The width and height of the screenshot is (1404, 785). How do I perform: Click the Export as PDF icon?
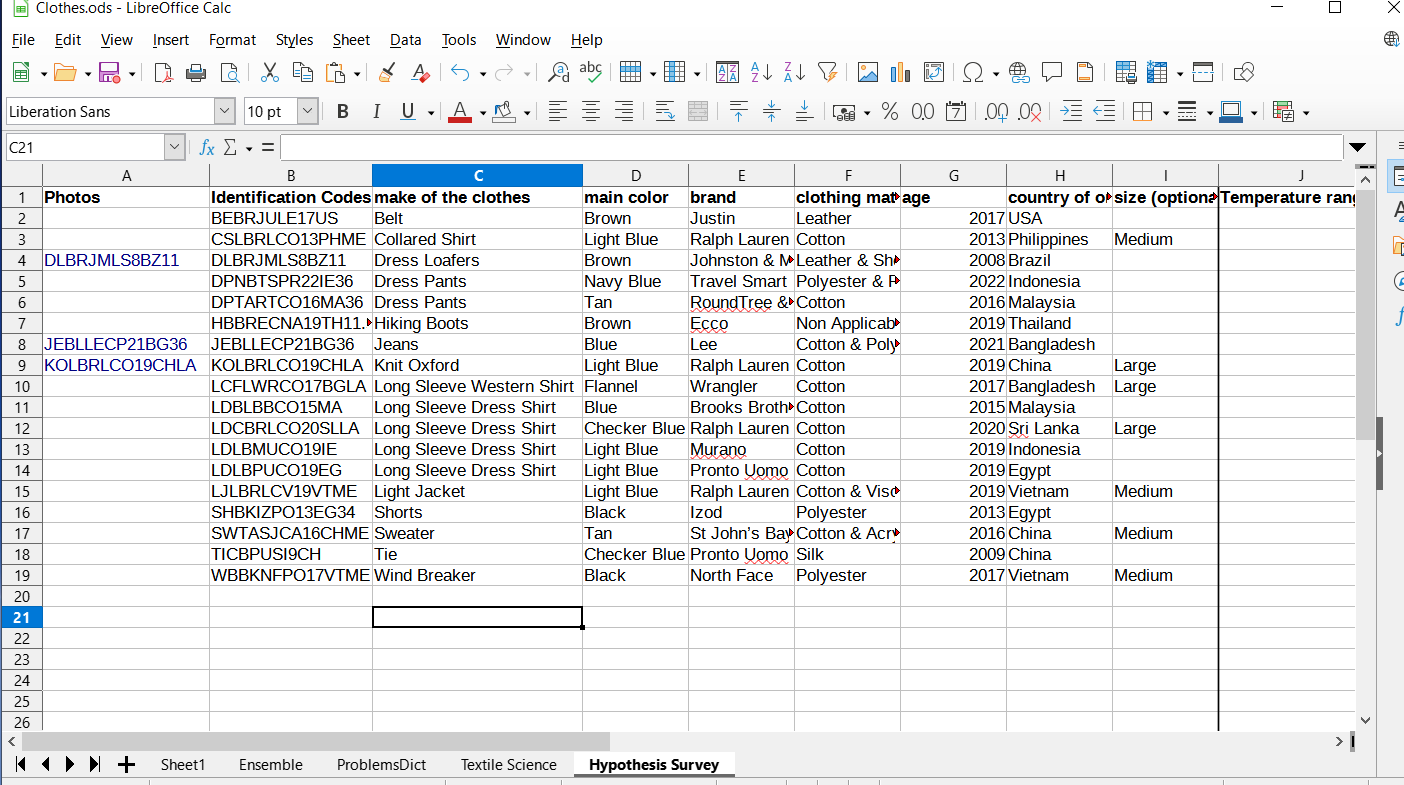click(x=163, y=72)
